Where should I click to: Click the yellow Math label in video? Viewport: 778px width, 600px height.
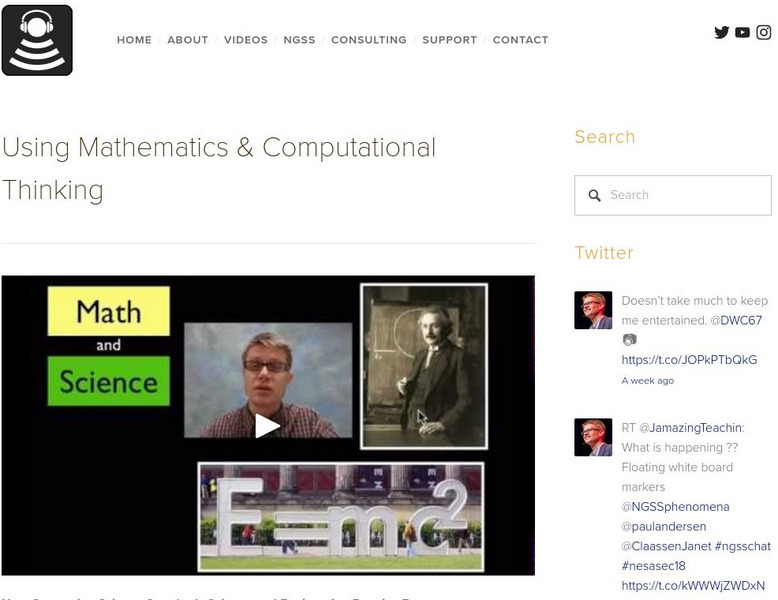[x=109, y=311]
